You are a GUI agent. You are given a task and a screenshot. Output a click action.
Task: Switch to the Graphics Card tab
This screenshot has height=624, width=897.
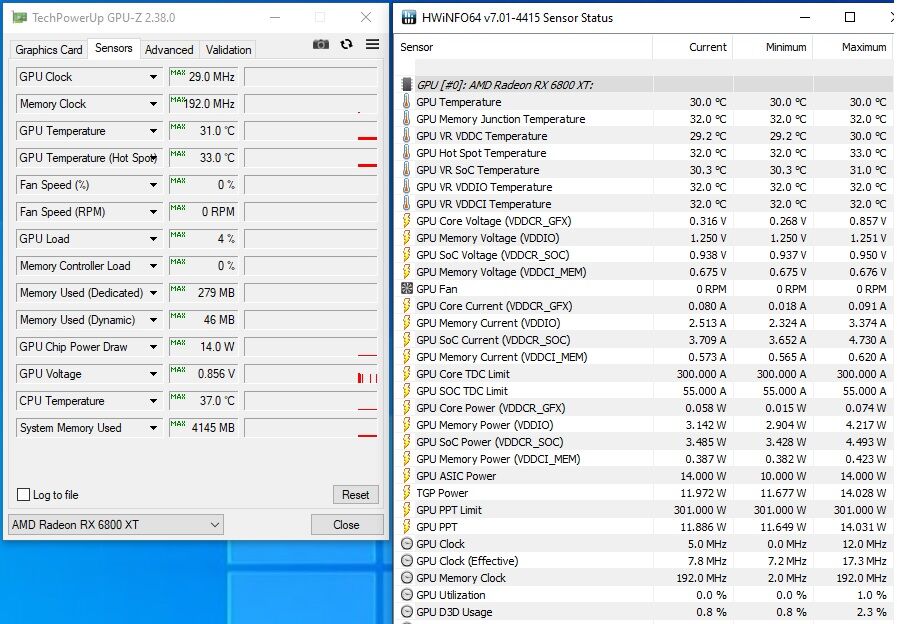(49, 50)
